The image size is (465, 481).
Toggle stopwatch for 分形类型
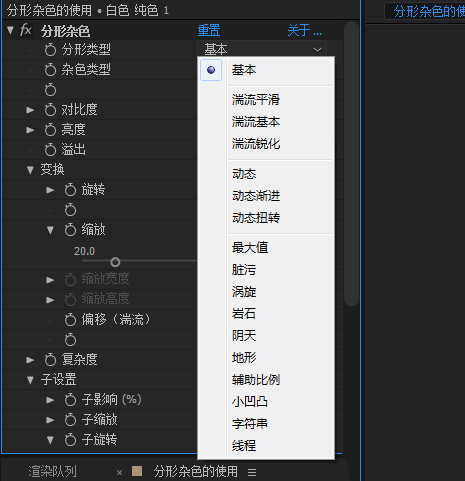tap(50, 50)
